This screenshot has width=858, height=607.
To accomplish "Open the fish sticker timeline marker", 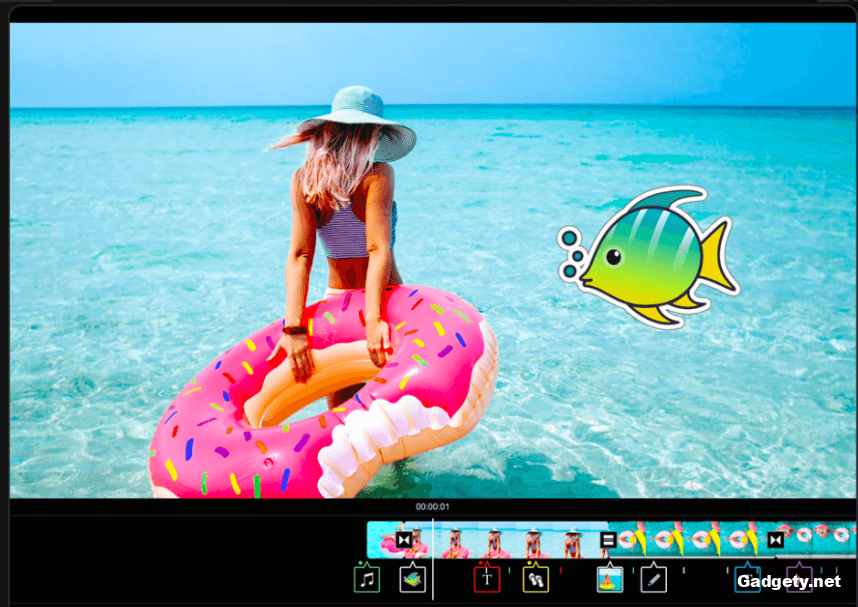I will [412, 579].
